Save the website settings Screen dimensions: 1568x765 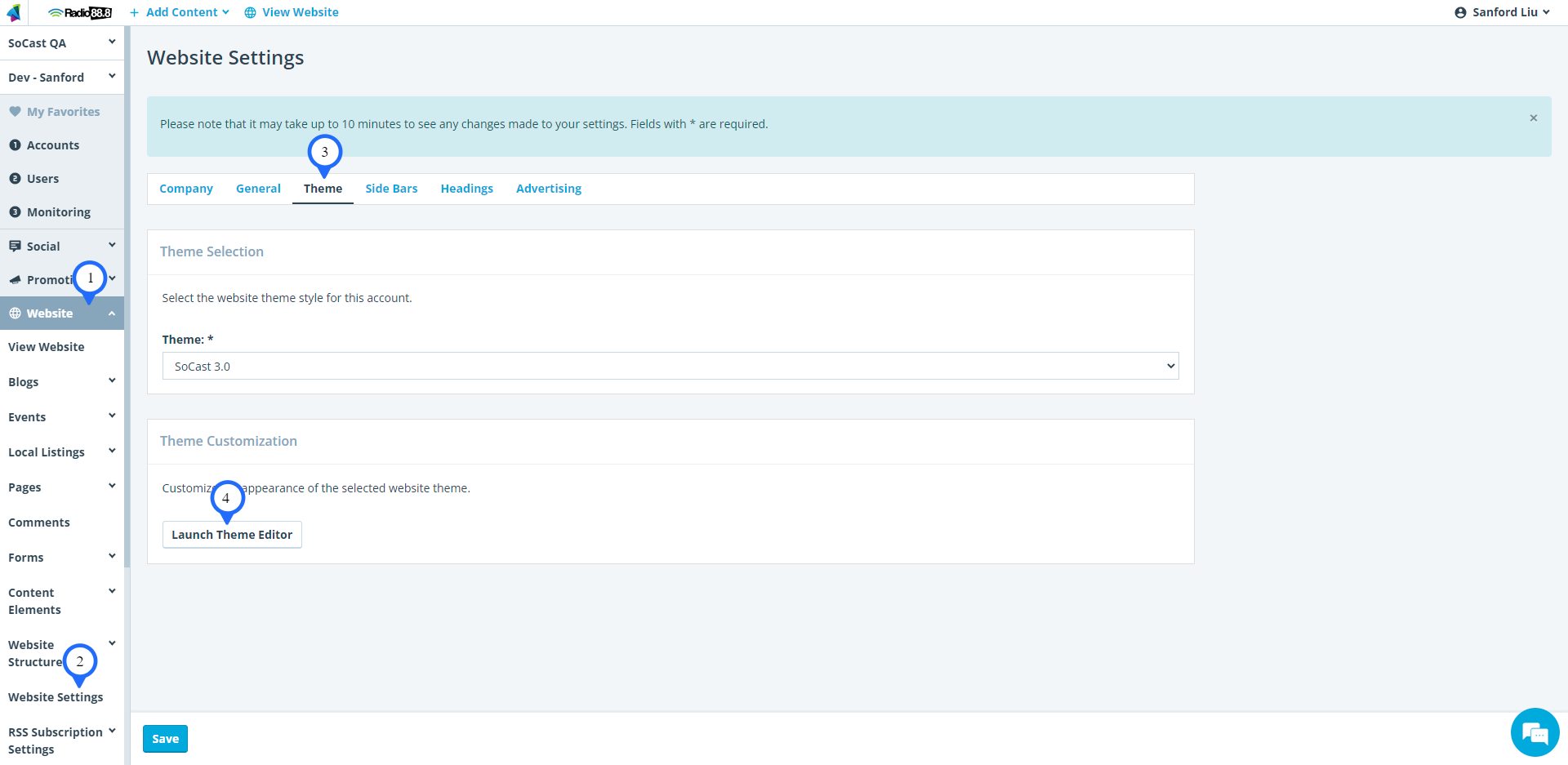(165, 739)
